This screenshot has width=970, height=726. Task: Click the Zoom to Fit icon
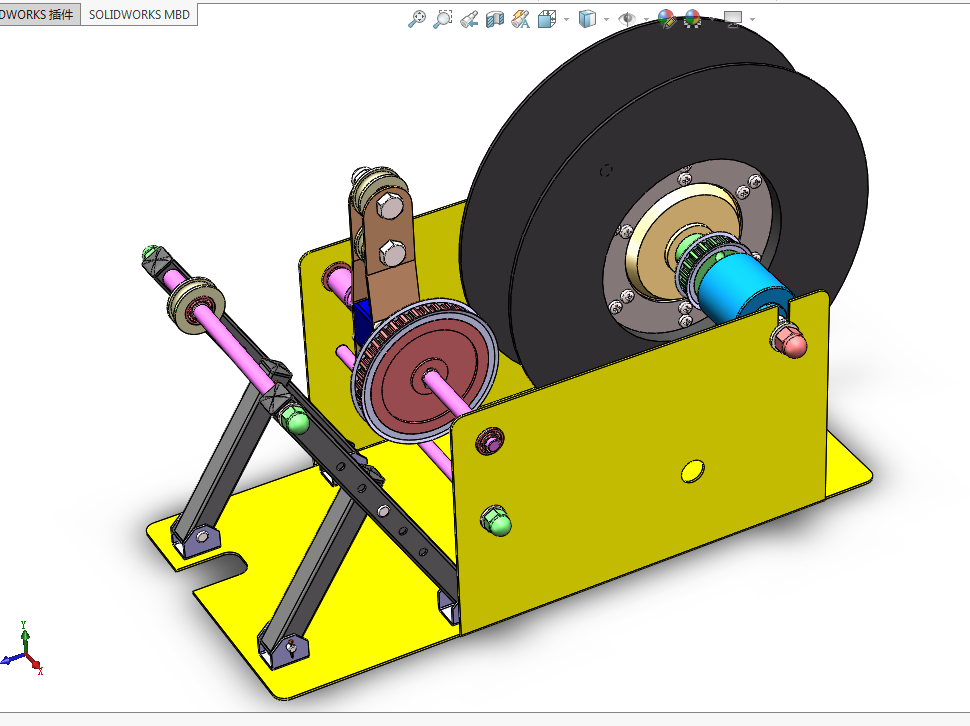417,19
